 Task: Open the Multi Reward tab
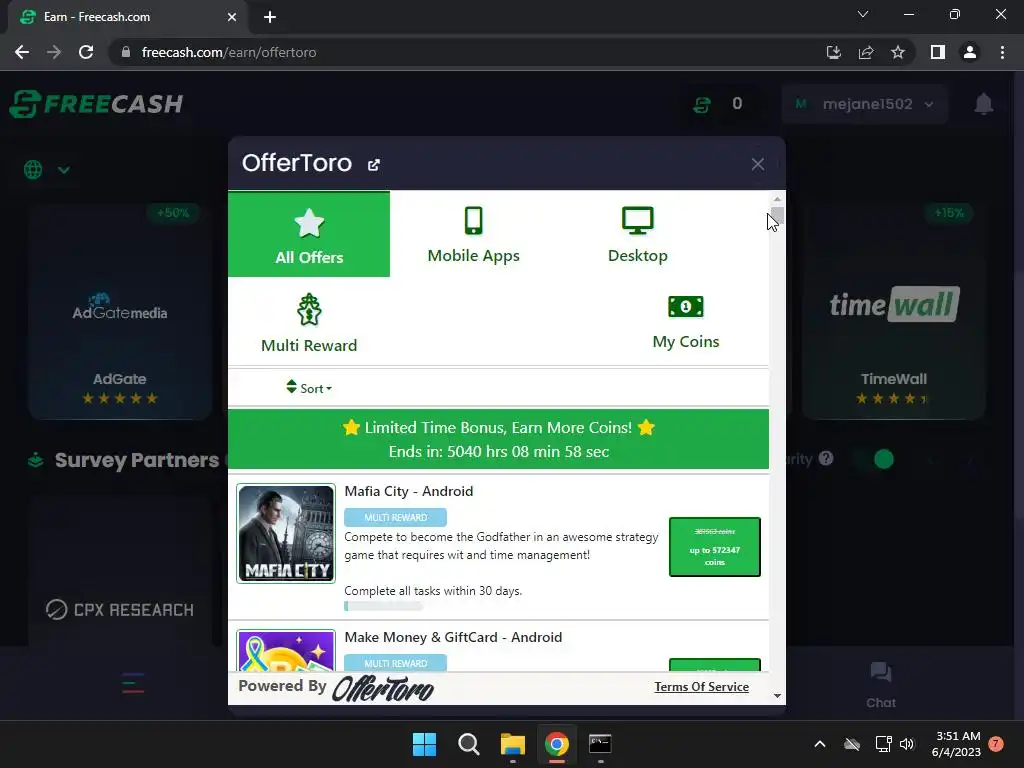tap(309, 323)
